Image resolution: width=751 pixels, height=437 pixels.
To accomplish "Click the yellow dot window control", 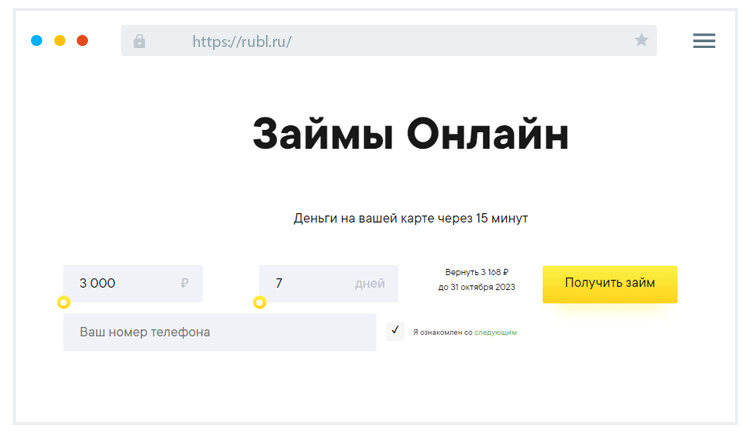I will point(60,41).
